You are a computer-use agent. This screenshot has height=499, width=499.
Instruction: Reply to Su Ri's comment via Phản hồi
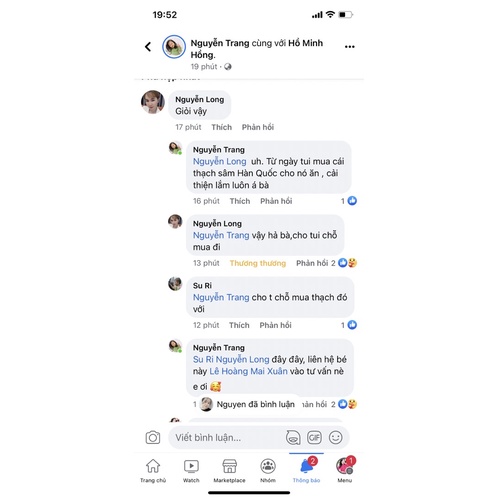click(275, 325)
